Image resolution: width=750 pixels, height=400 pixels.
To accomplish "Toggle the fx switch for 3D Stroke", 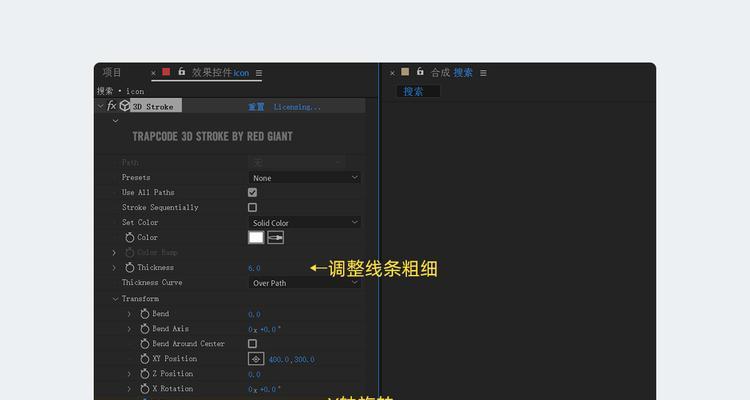I will tap(111, 106).
